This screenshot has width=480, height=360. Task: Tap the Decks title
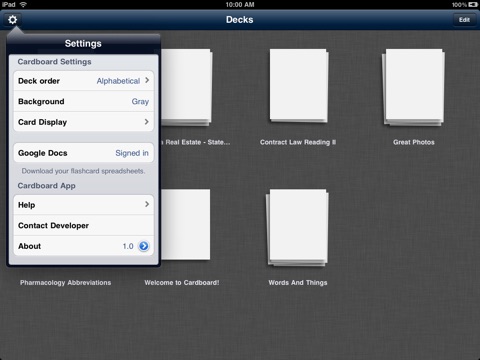pyautogui.click(x=240, y=20)
